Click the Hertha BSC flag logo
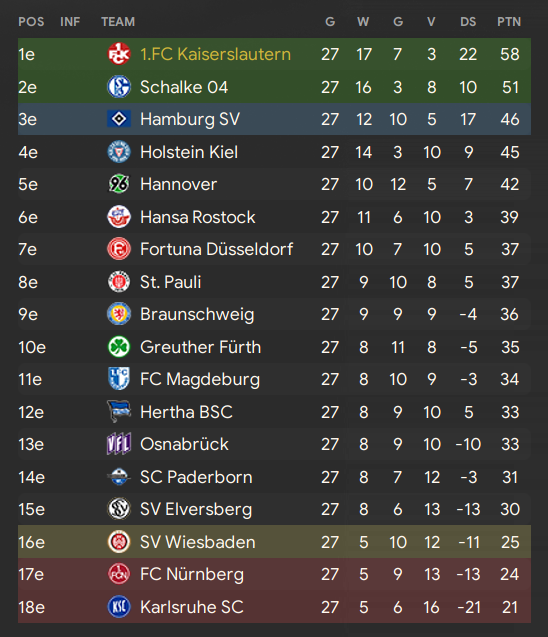Screen dimensions: 548x637 point(119,411)
